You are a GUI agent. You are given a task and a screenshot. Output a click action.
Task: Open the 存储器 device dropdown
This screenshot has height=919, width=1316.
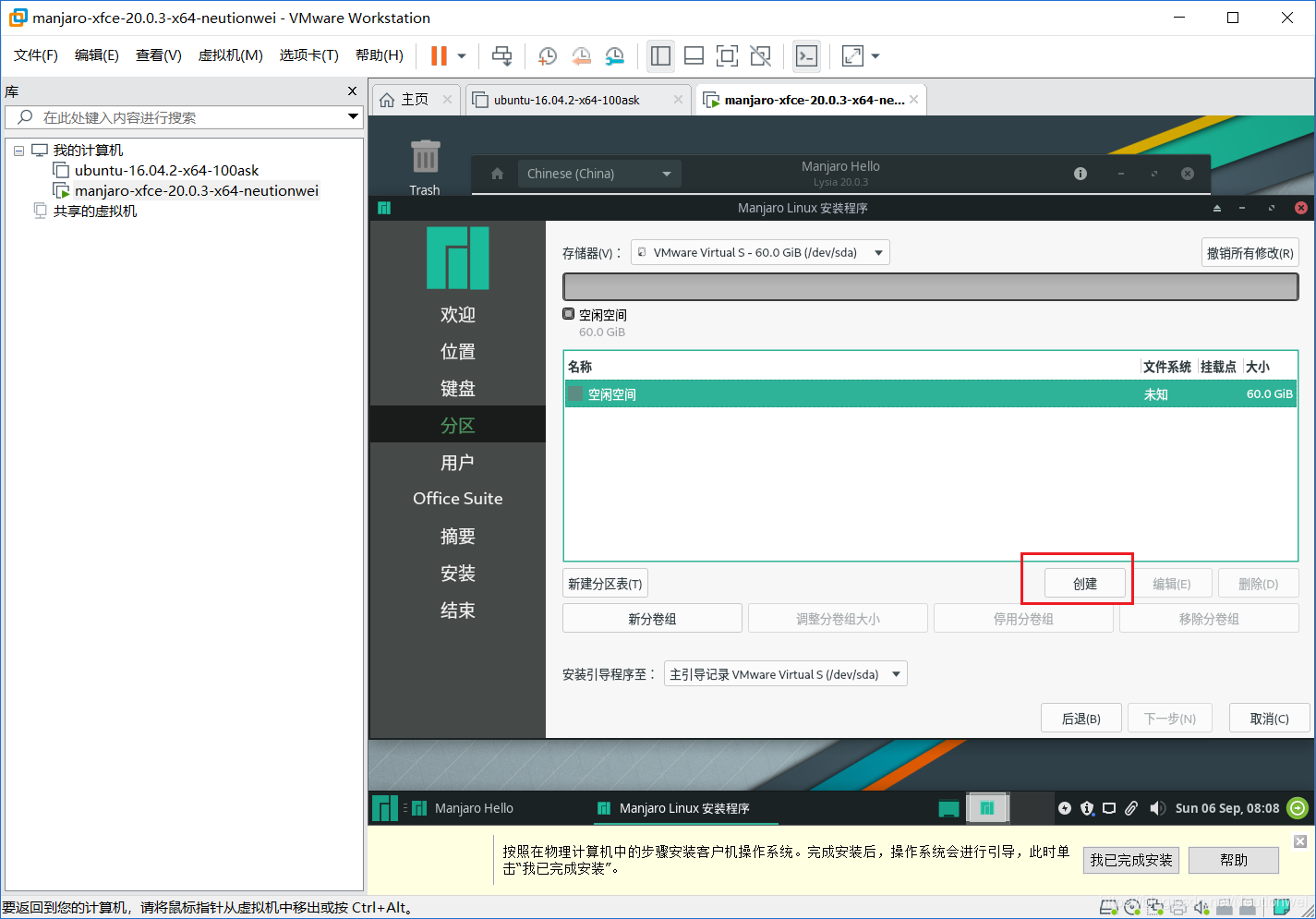pyautogui.click(x=760, y=252)
